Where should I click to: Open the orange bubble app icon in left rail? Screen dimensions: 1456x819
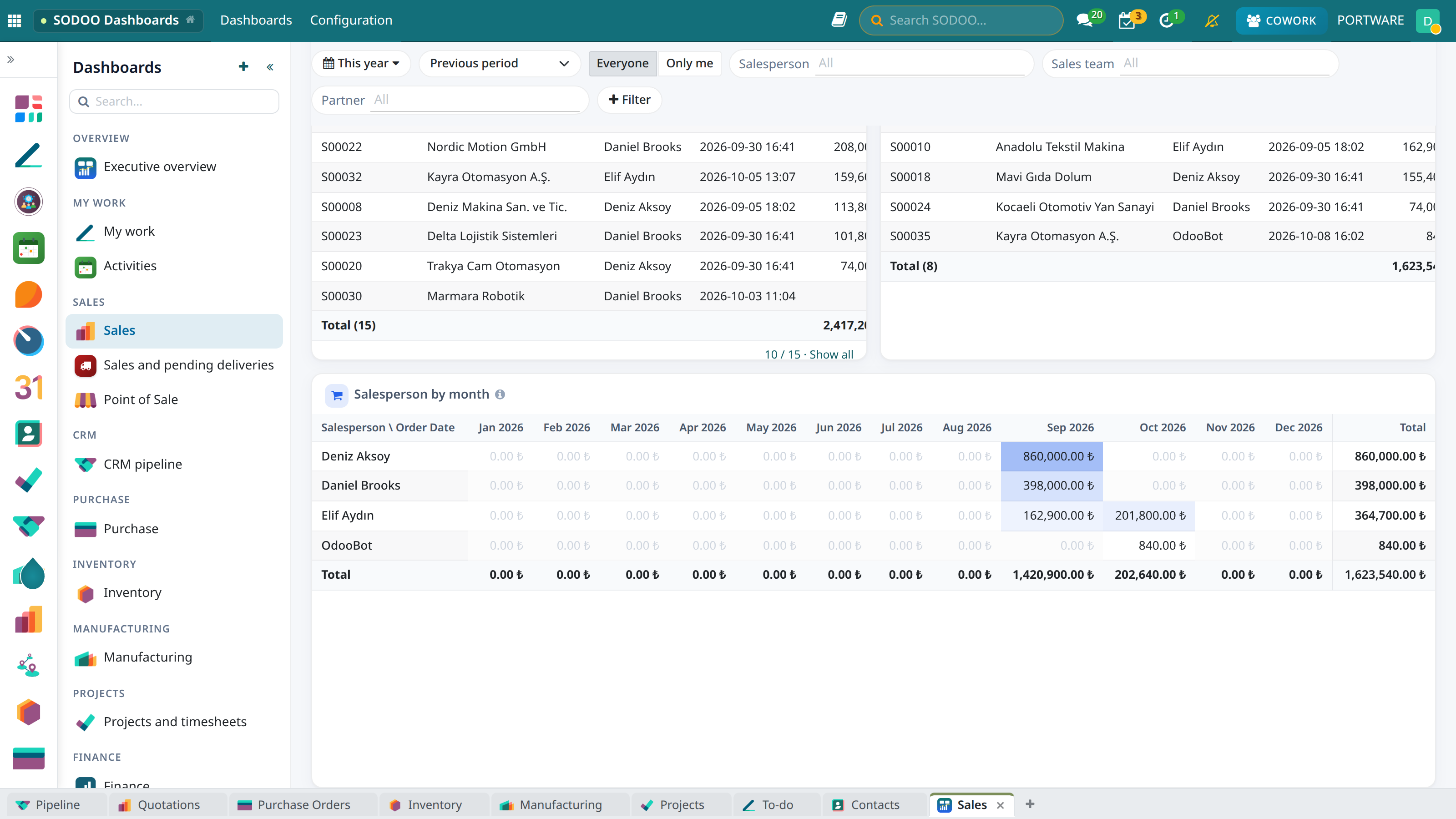[x=28, y=294]
